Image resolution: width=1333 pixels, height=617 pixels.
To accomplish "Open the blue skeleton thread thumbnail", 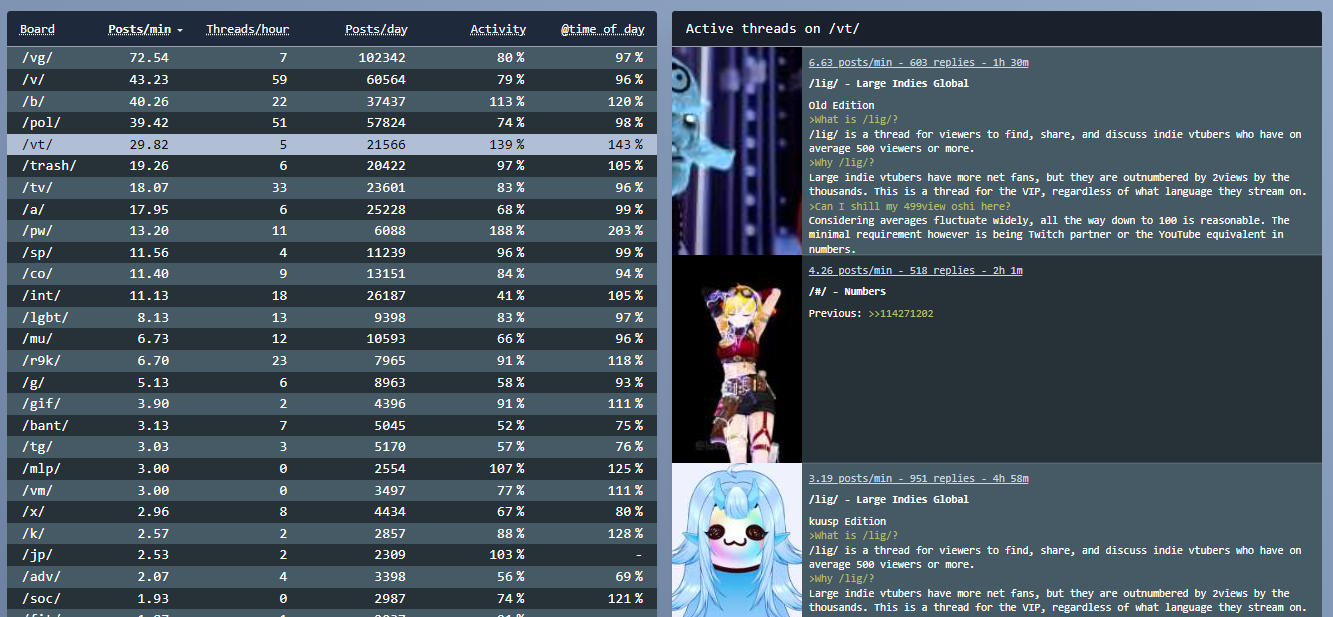I will (737, 151).
